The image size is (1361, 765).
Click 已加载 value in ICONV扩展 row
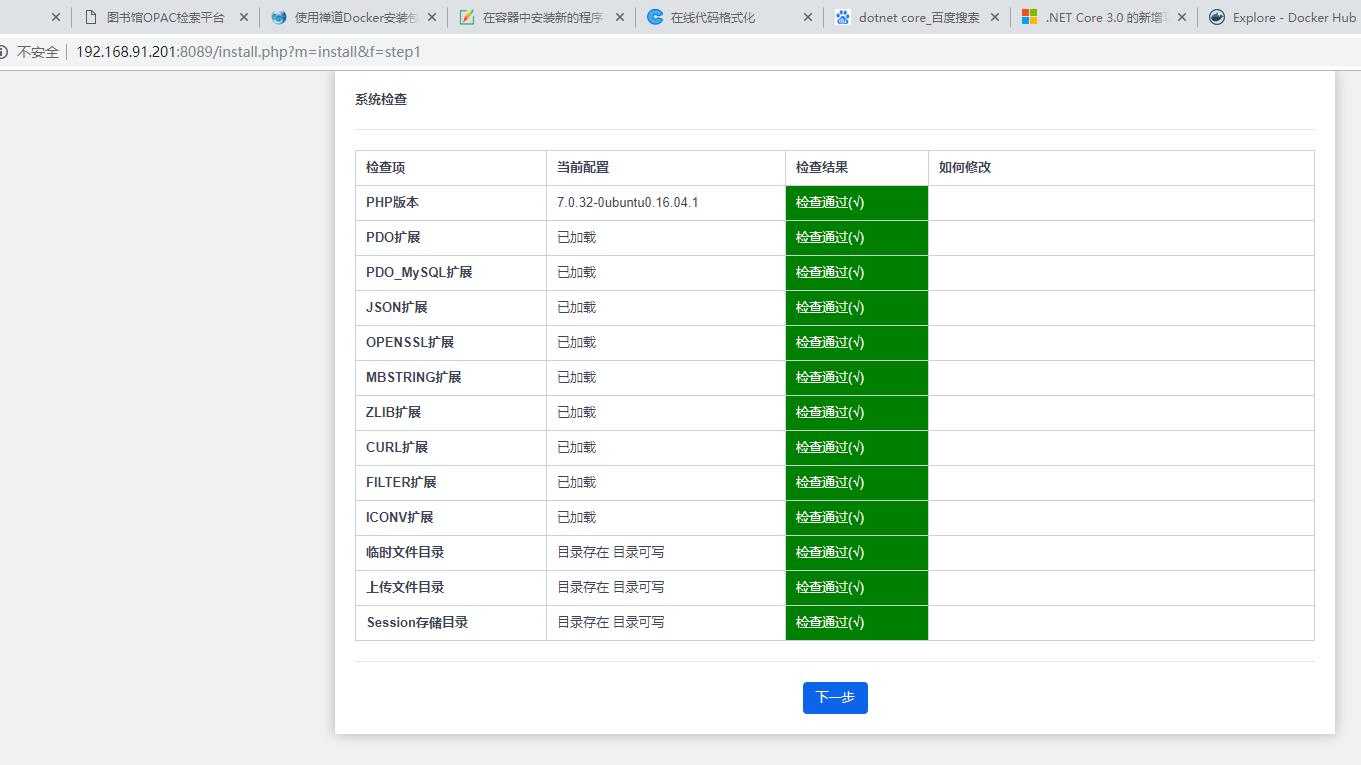576,517
